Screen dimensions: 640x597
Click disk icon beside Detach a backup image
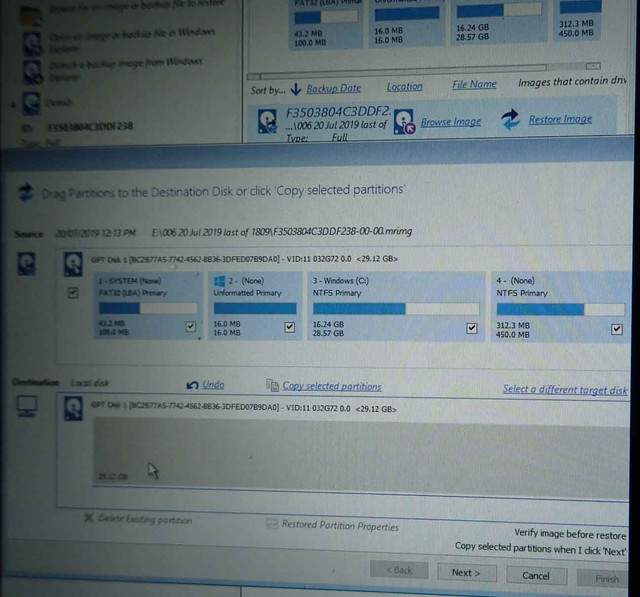[x=32, y=71]
